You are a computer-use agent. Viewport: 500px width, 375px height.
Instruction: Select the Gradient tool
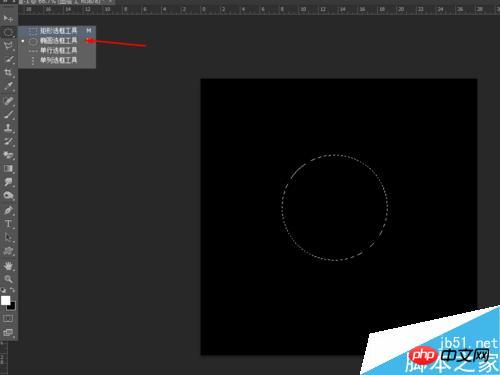(x=8, y=169)
